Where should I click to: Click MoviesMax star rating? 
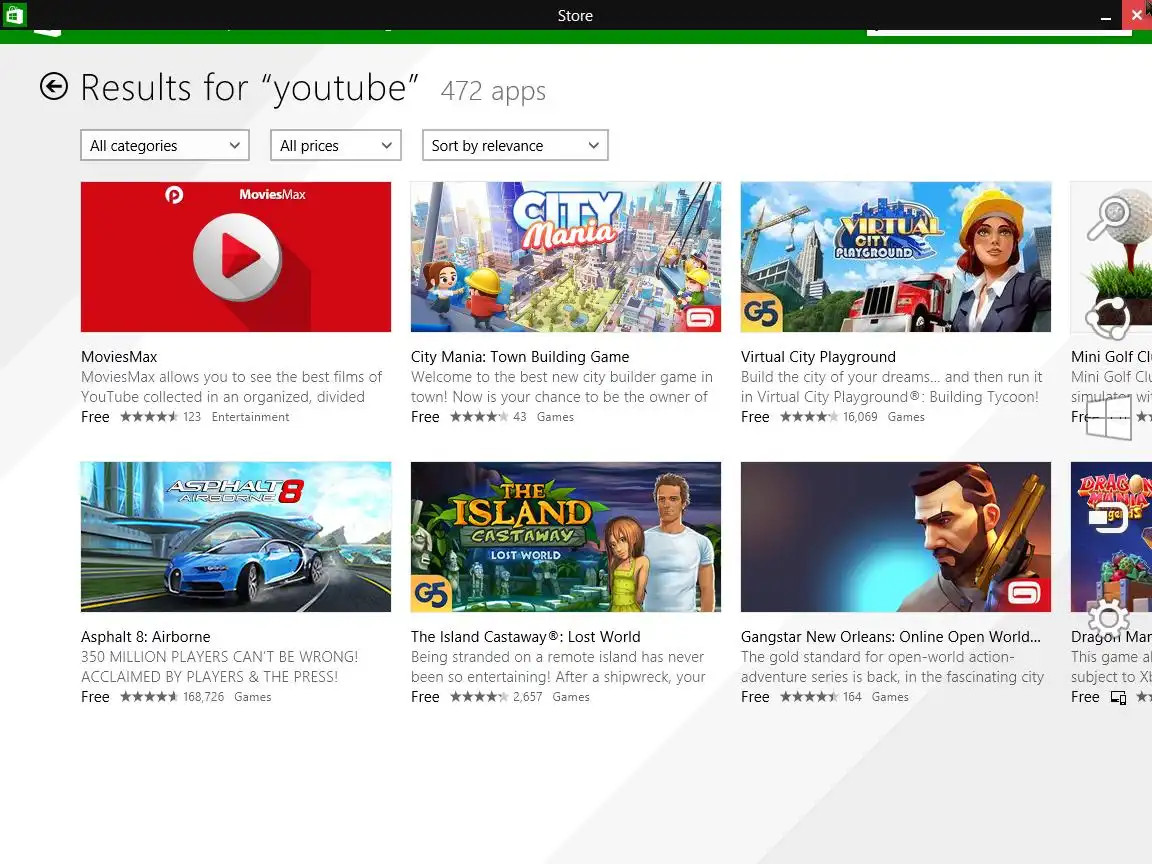tap(149, 417)
